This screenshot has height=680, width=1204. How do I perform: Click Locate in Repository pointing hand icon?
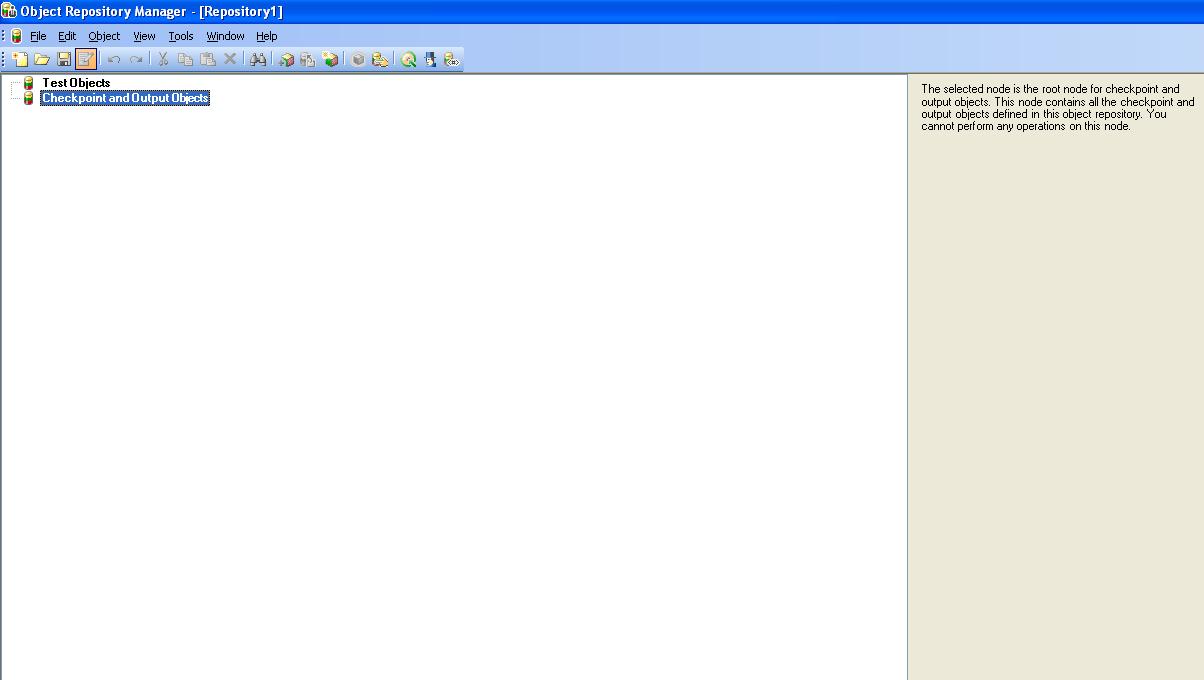[380, 60]
